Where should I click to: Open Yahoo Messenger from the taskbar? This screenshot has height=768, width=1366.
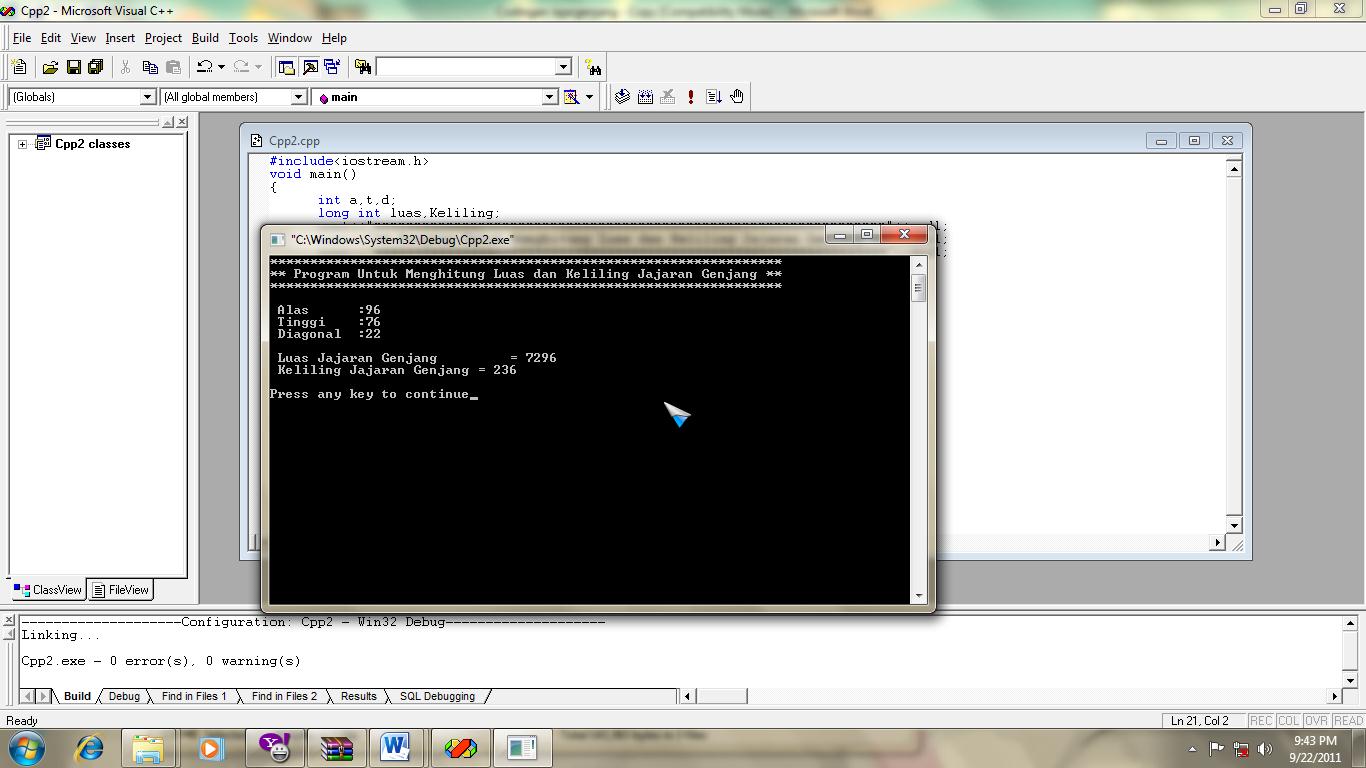point(273,747)
